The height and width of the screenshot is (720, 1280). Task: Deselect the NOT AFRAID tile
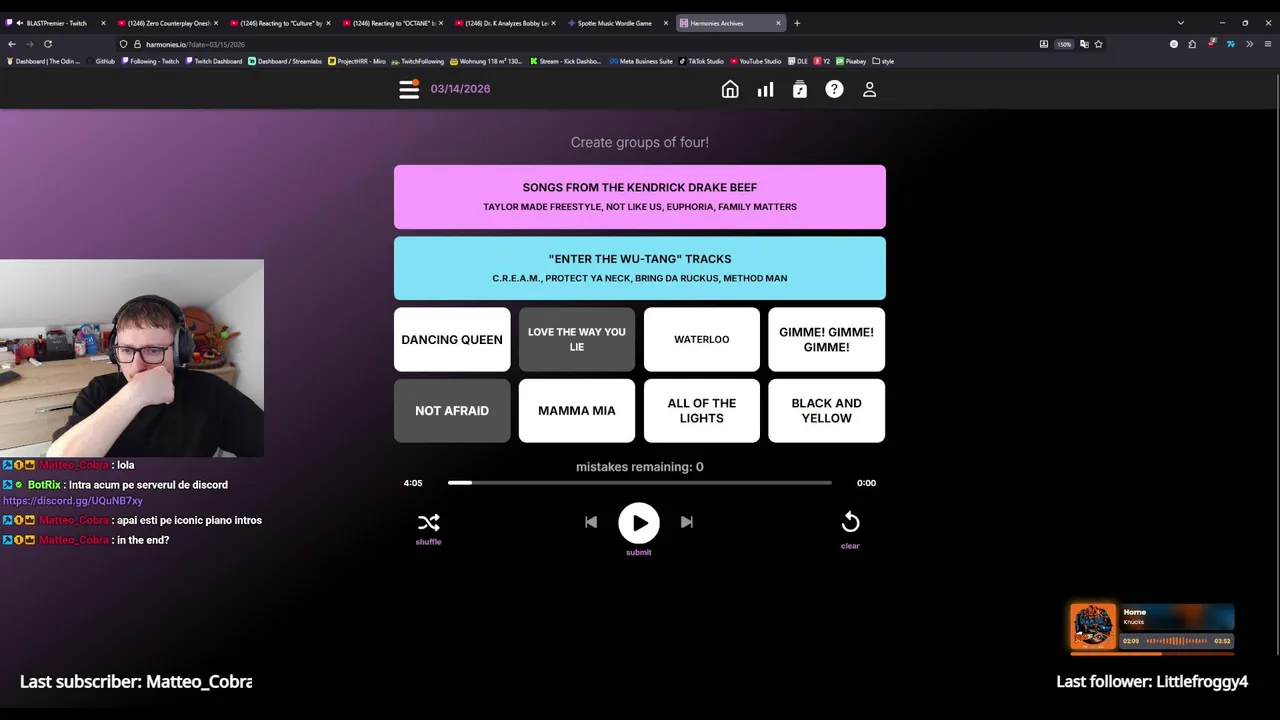(452, 411)
